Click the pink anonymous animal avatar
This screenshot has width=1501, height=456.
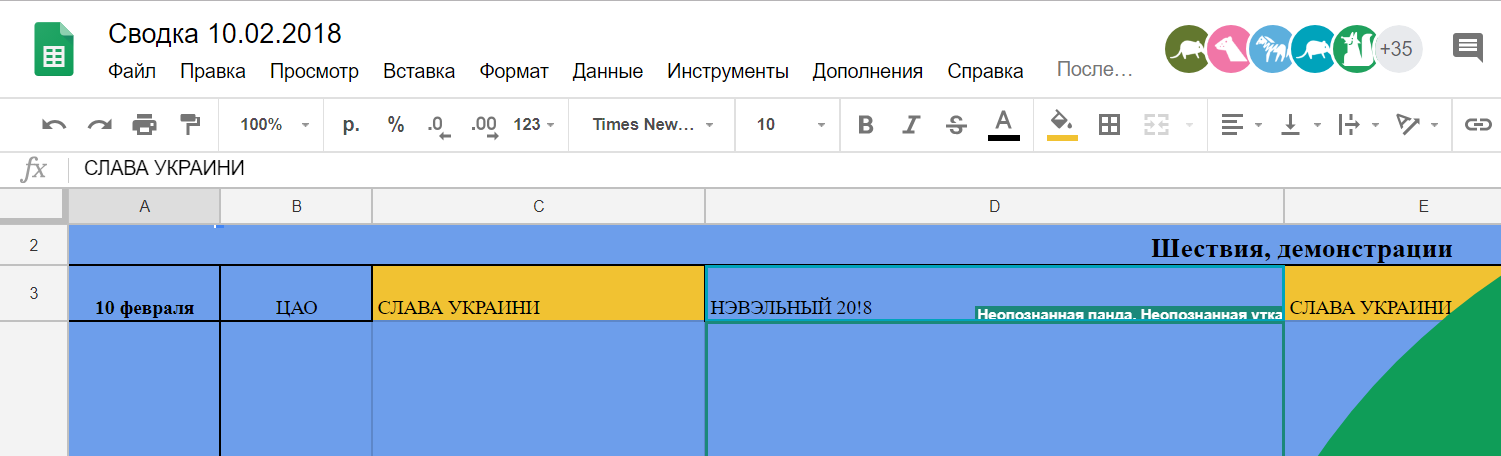(1230, 49)
